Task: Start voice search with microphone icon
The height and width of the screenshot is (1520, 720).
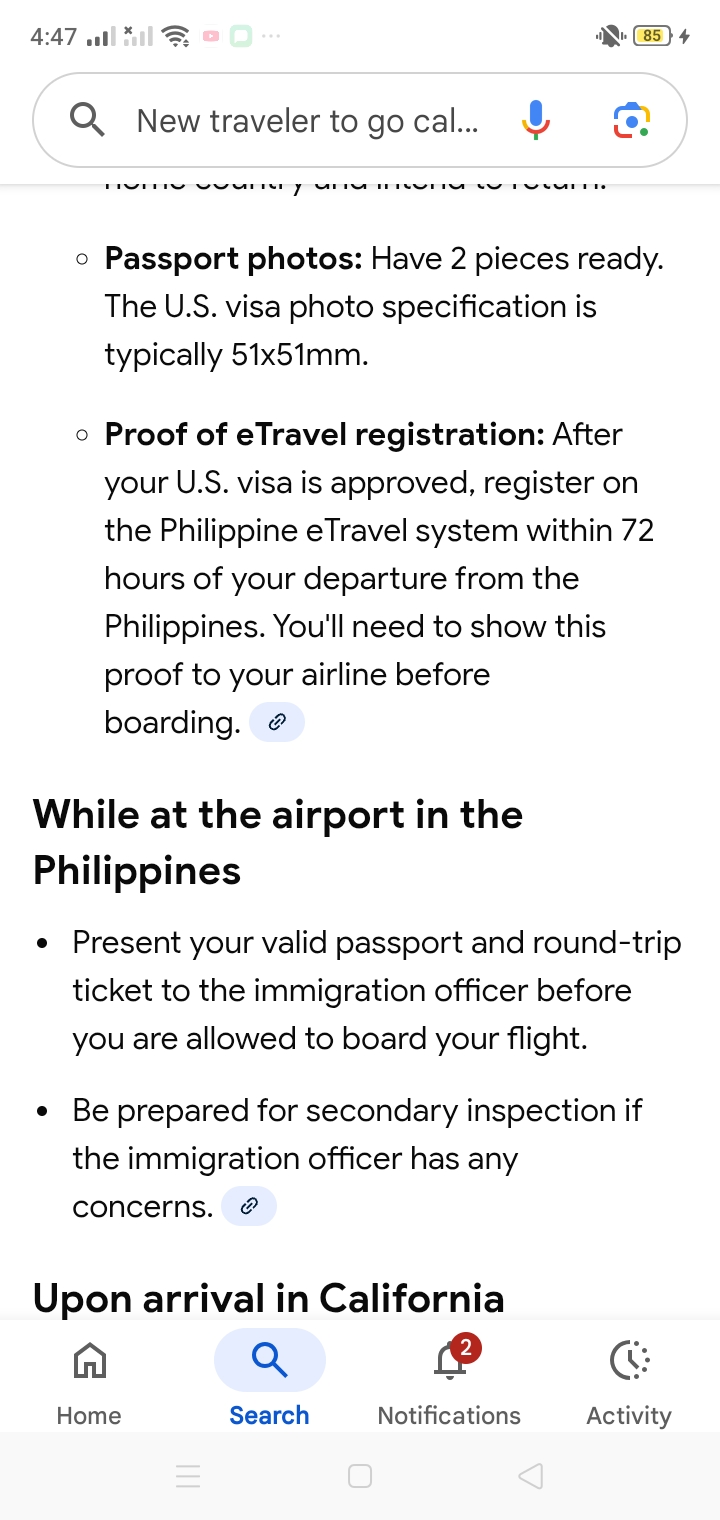Action: click(x=536, y=121)
